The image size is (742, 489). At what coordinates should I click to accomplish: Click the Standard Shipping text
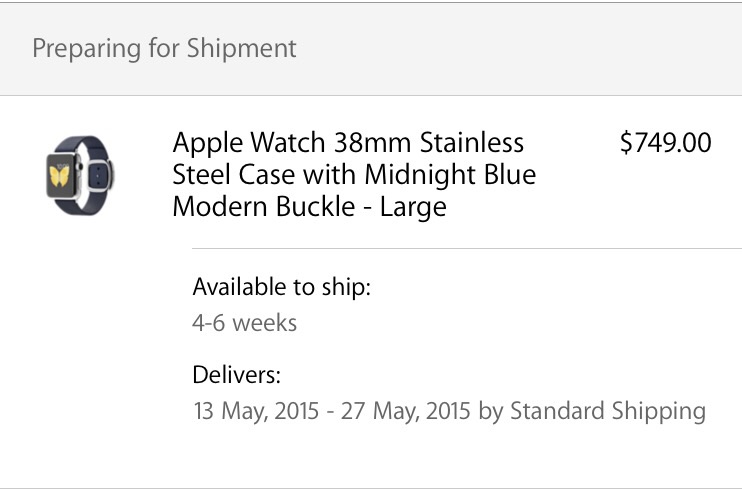pos(608,411)
